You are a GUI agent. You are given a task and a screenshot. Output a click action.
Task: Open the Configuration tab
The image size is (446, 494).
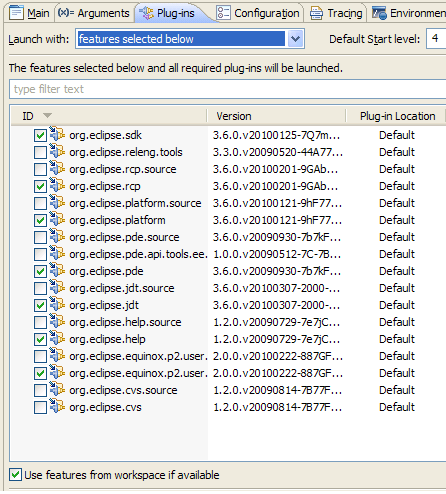click(x=258, y=13)
